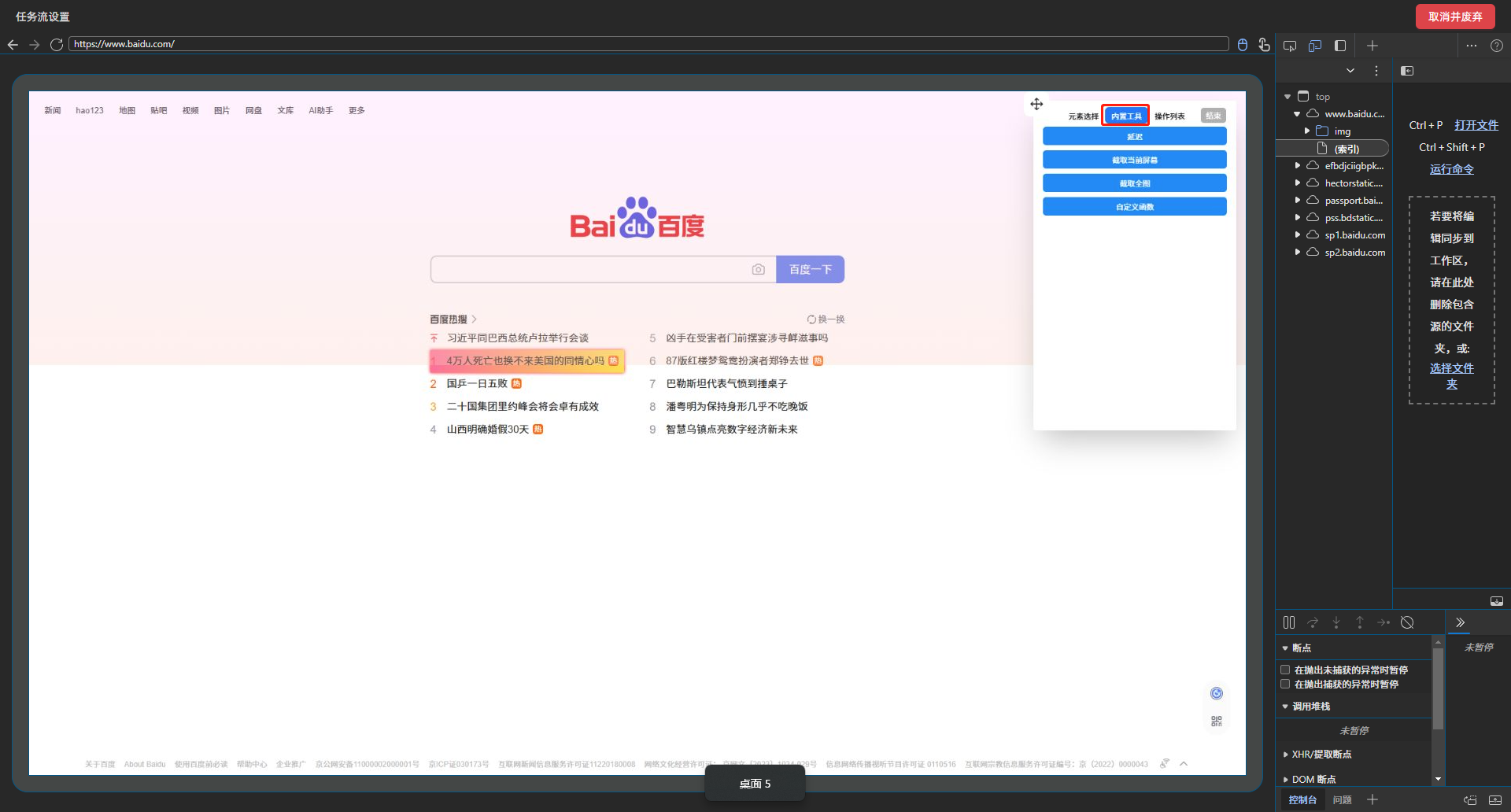This screenshot has height=812, width=1511.
Task: Reload the page with the refresh icon
Action: click(x=57, y=45)
